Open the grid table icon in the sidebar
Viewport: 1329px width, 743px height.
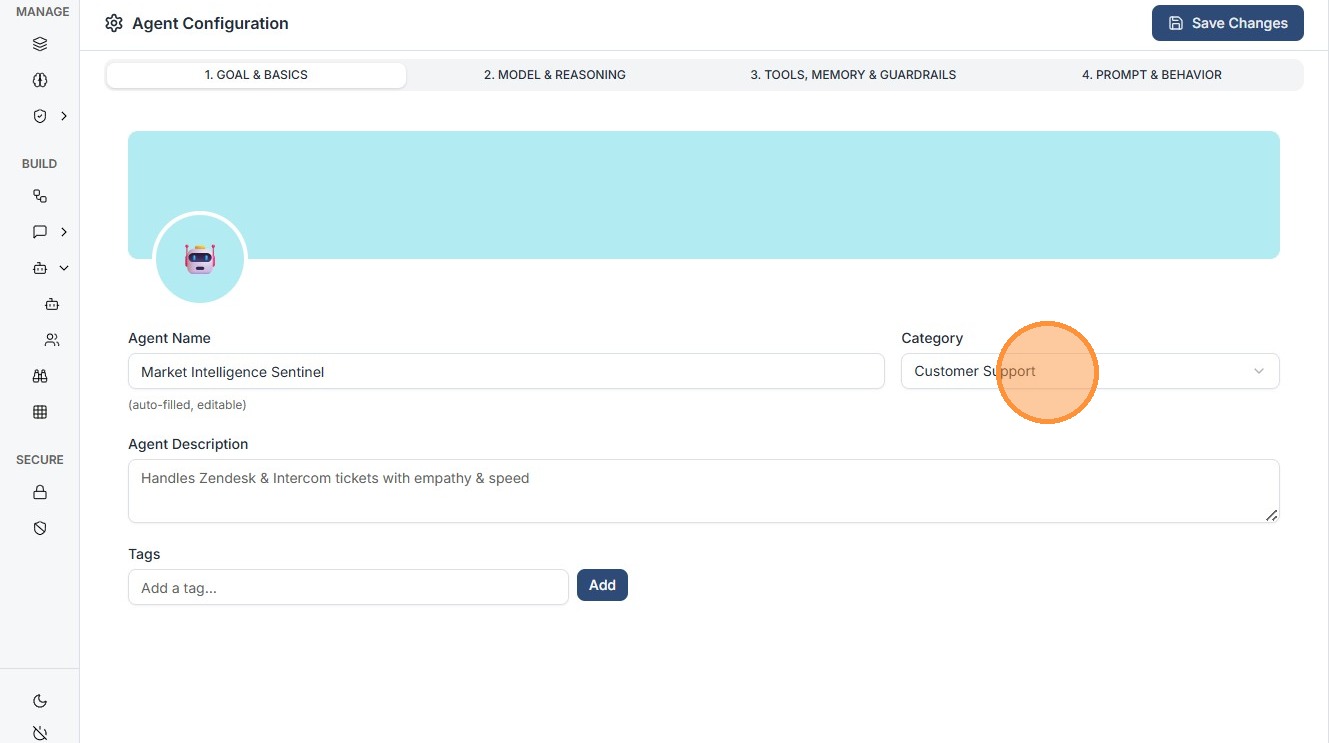[40, 412]
